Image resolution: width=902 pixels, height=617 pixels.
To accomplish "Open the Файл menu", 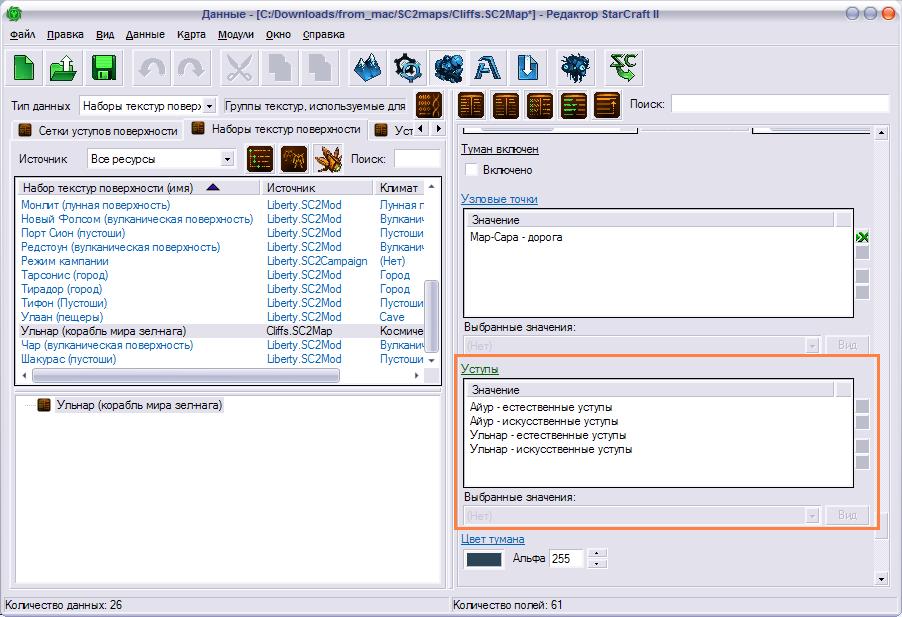I will coord(22,35).
